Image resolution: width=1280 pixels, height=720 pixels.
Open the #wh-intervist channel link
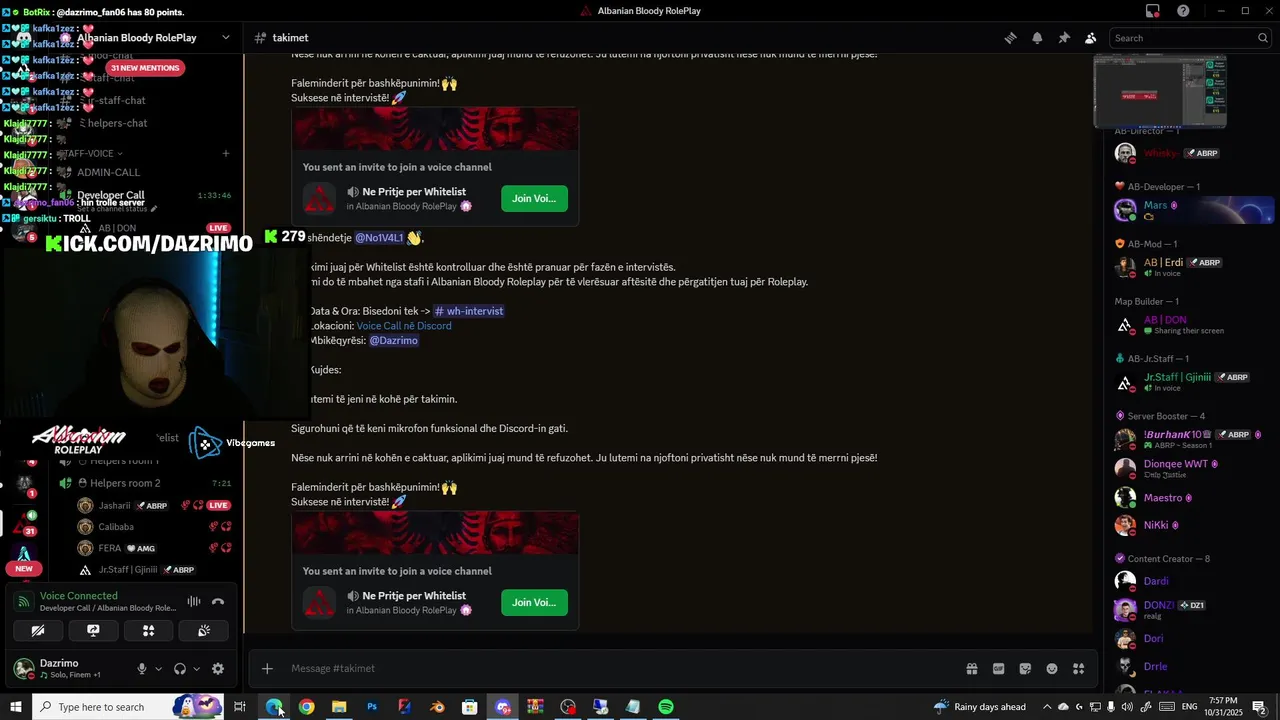469,311
